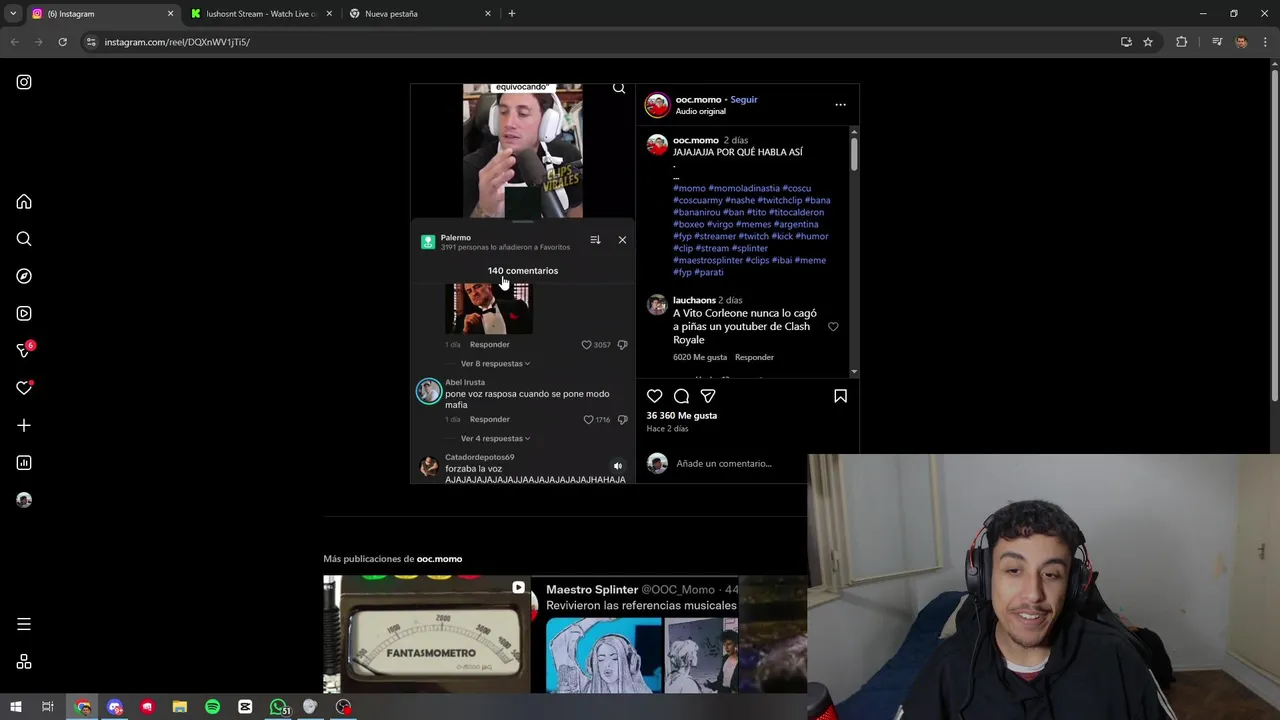Share the reel with the paper plane icon
The height and width of the screenshot is (720, 1280).
(708, 396)
